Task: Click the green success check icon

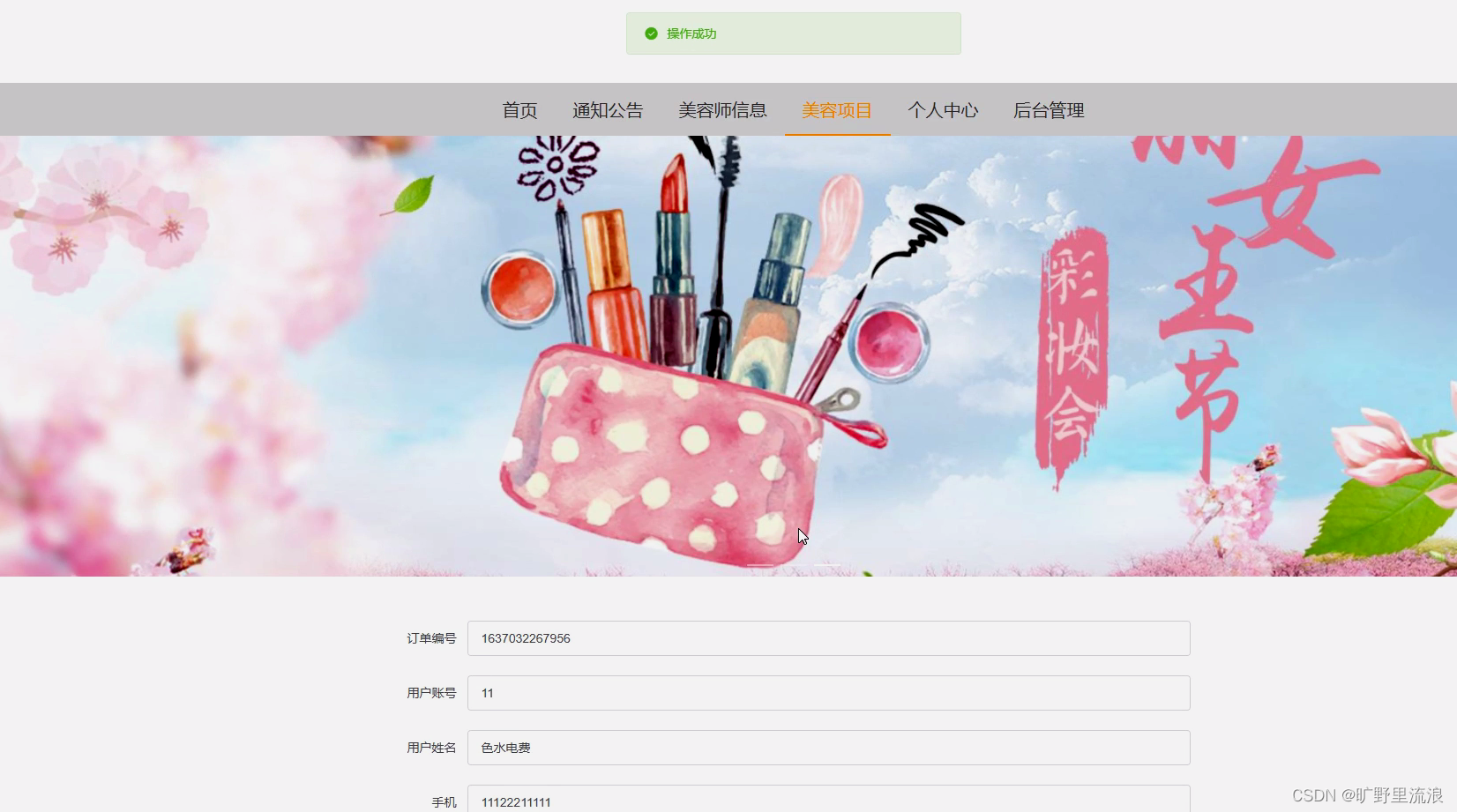Action: pos(651,34)
